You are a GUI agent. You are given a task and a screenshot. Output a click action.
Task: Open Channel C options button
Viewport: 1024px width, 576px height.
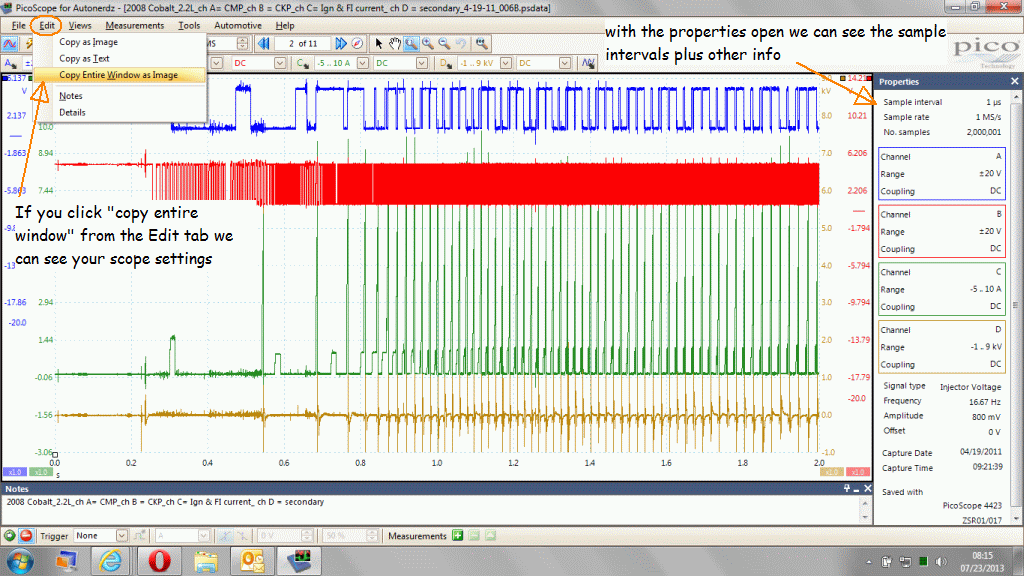coord(302,63)
